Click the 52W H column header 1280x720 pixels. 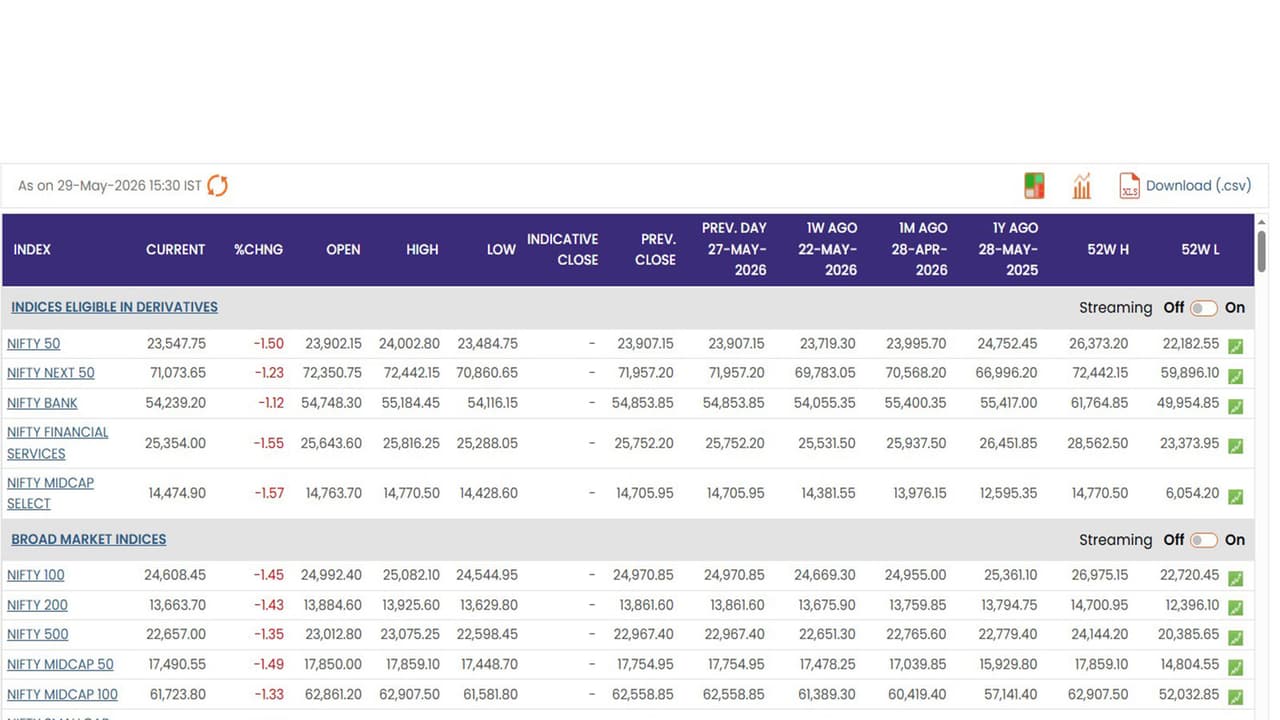click(x=1108, y=250)
